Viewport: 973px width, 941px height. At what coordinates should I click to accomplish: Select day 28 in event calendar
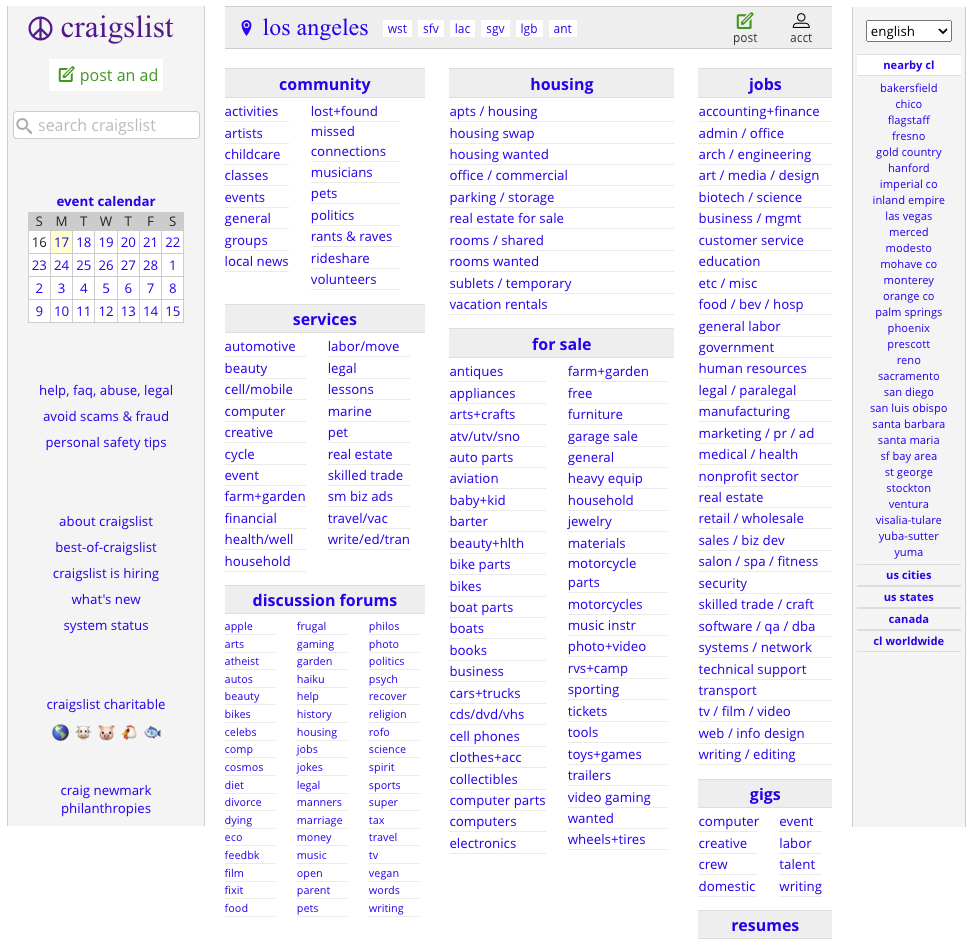150,265
